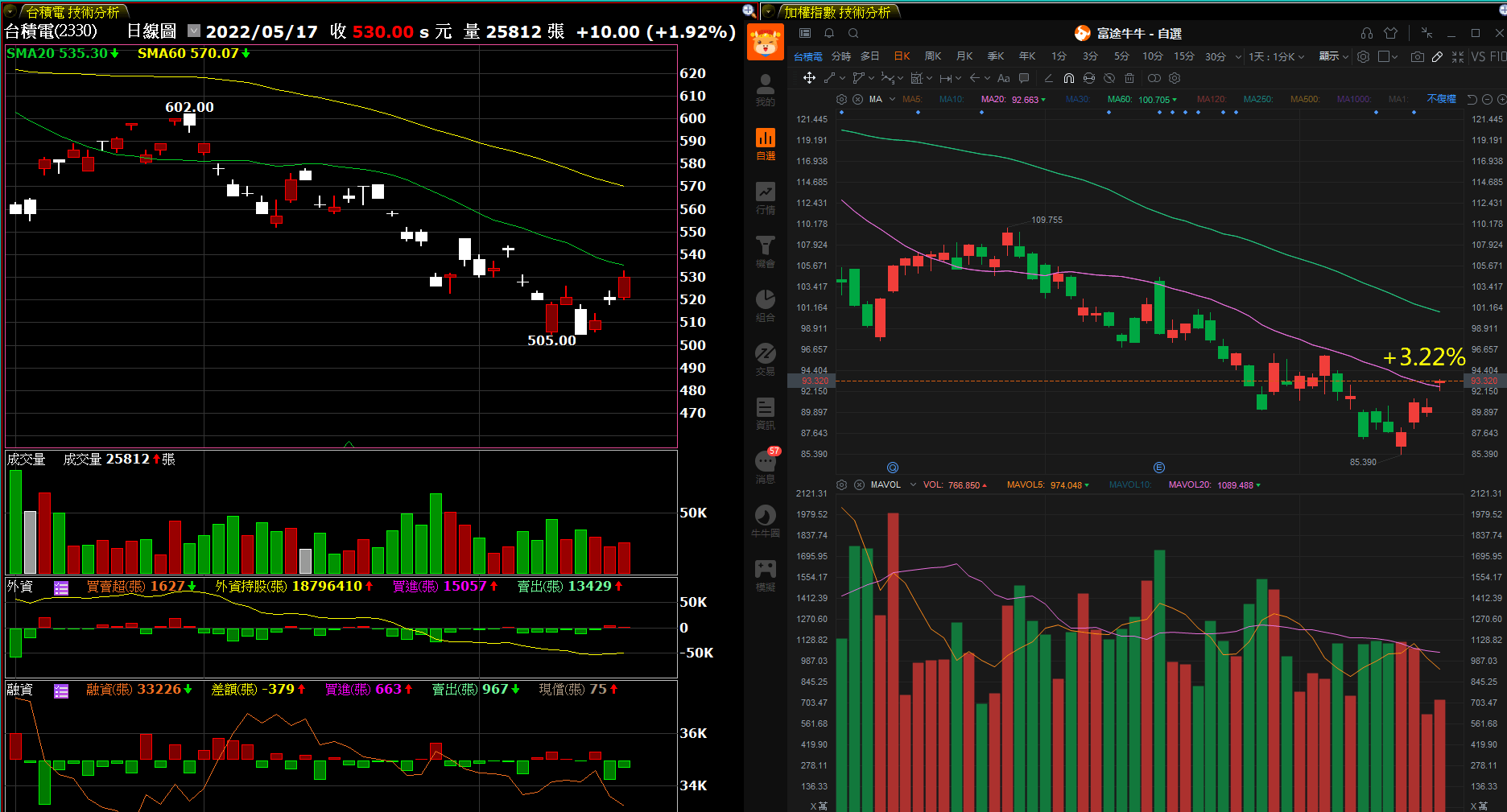
Task: Open the MA indicator selector dropdown
Action: tap(893, 100)
